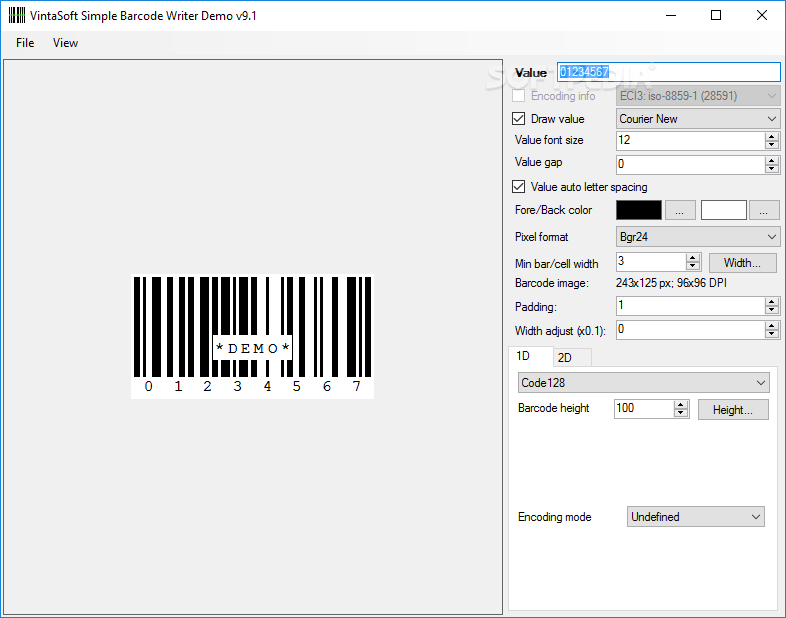The width and height of the screenshot is (786, 618).
Task: Toggle Value auto letter spacing checkbox
Action: coord(518,187)
